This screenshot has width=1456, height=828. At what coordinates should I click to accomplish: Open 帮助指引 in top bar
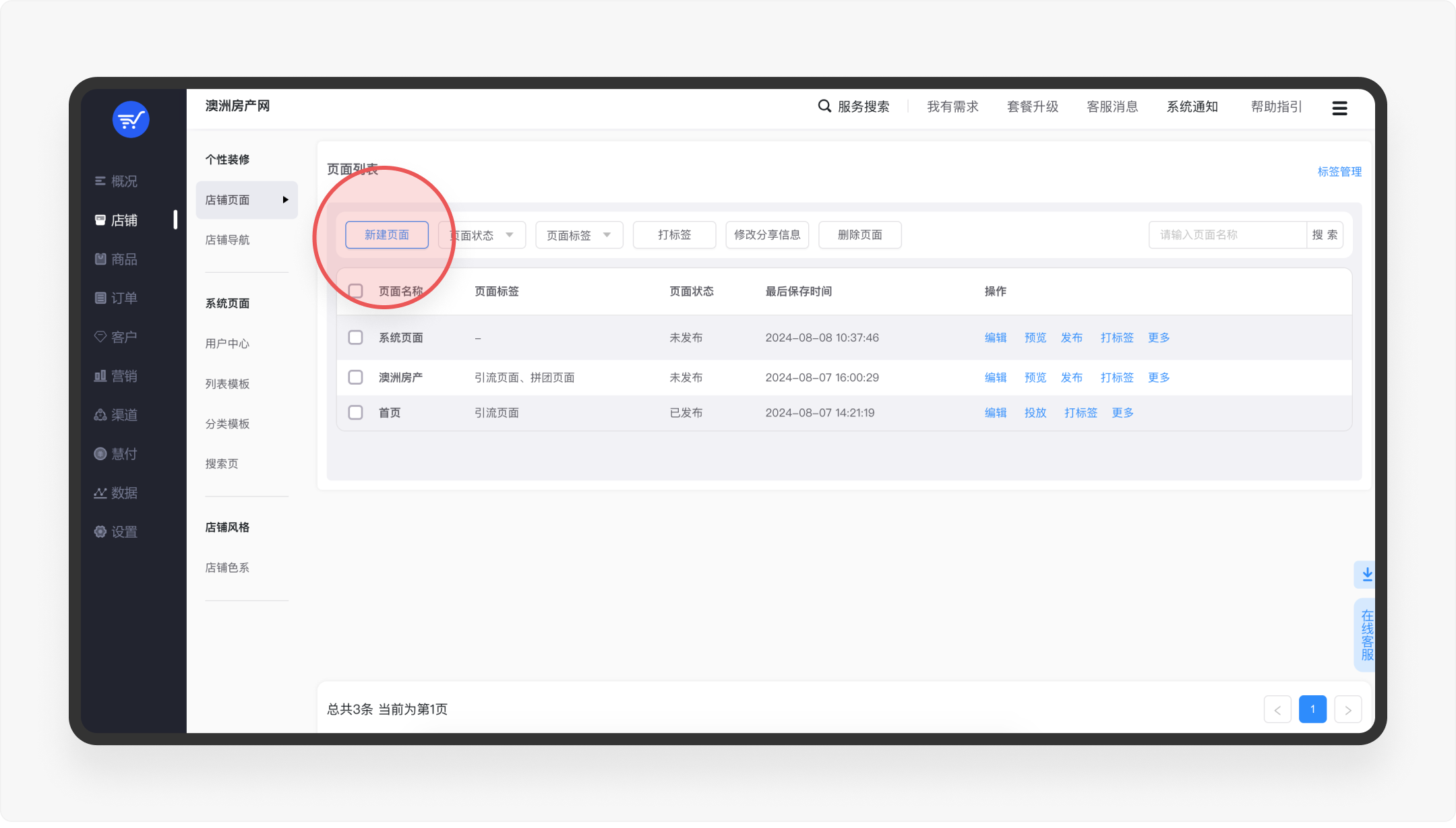1277,106
